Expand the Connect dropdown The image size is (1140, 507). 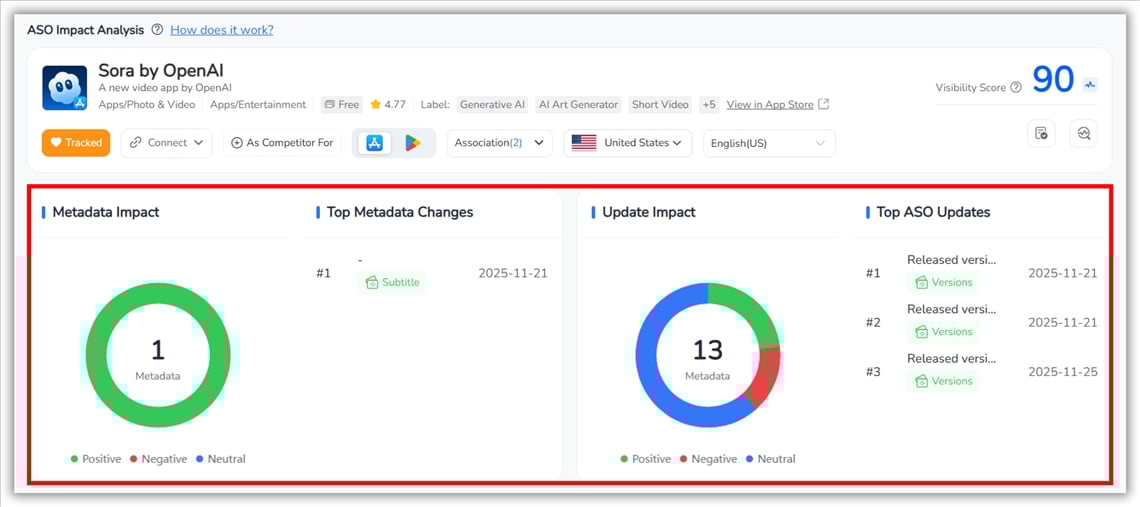click(166, 143)
